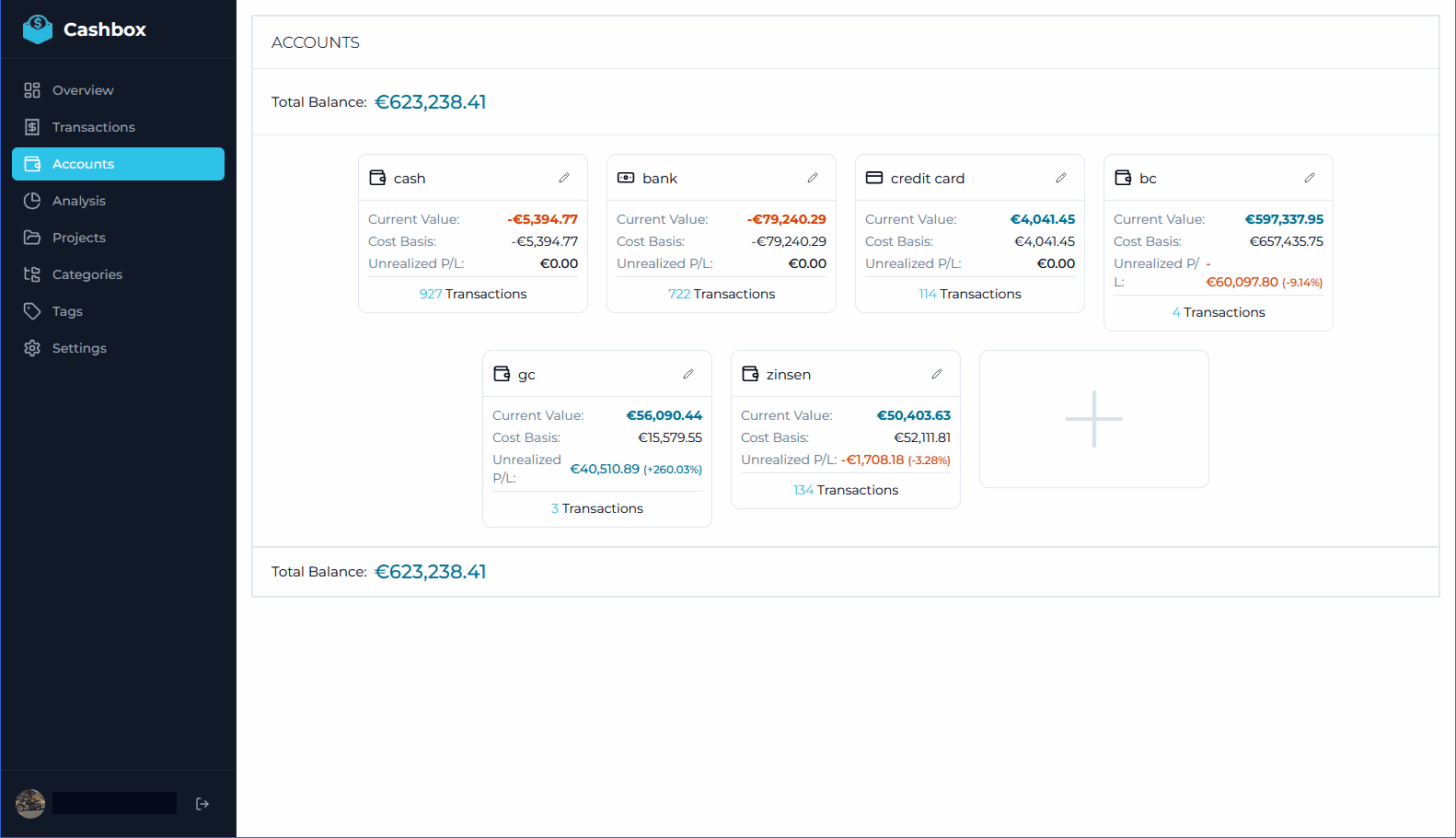Click the zinsen account edit pencil
The width and height of the screenshot is (1456, 838).
click(x=937, y=374)
